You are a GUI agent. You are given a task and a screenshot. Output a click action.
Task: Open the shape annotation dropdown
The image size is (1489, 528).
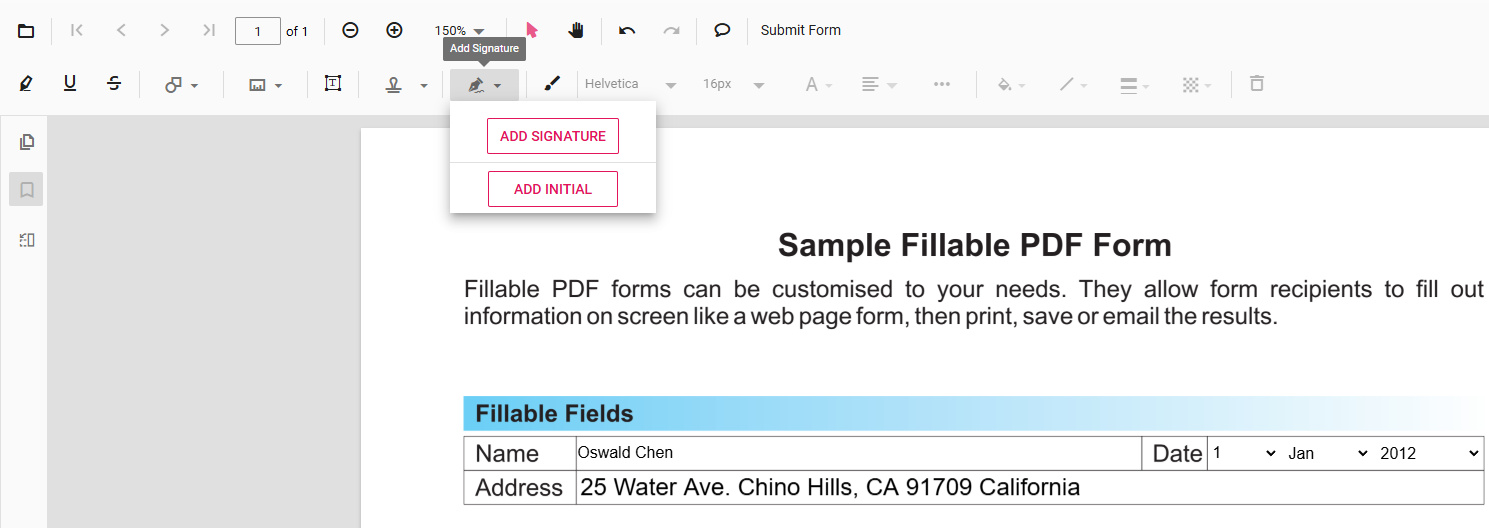pyautogui.click(x=181, y=86)
